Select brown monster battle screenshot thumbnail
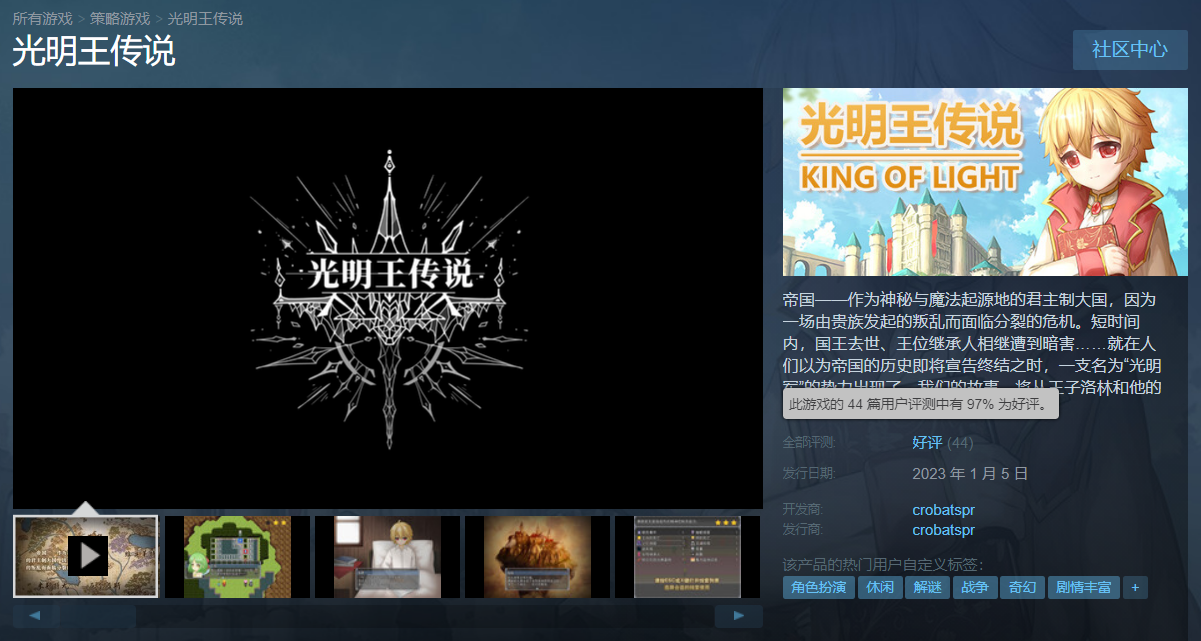This screenshot has width=1201, height=641. point(537,557)
